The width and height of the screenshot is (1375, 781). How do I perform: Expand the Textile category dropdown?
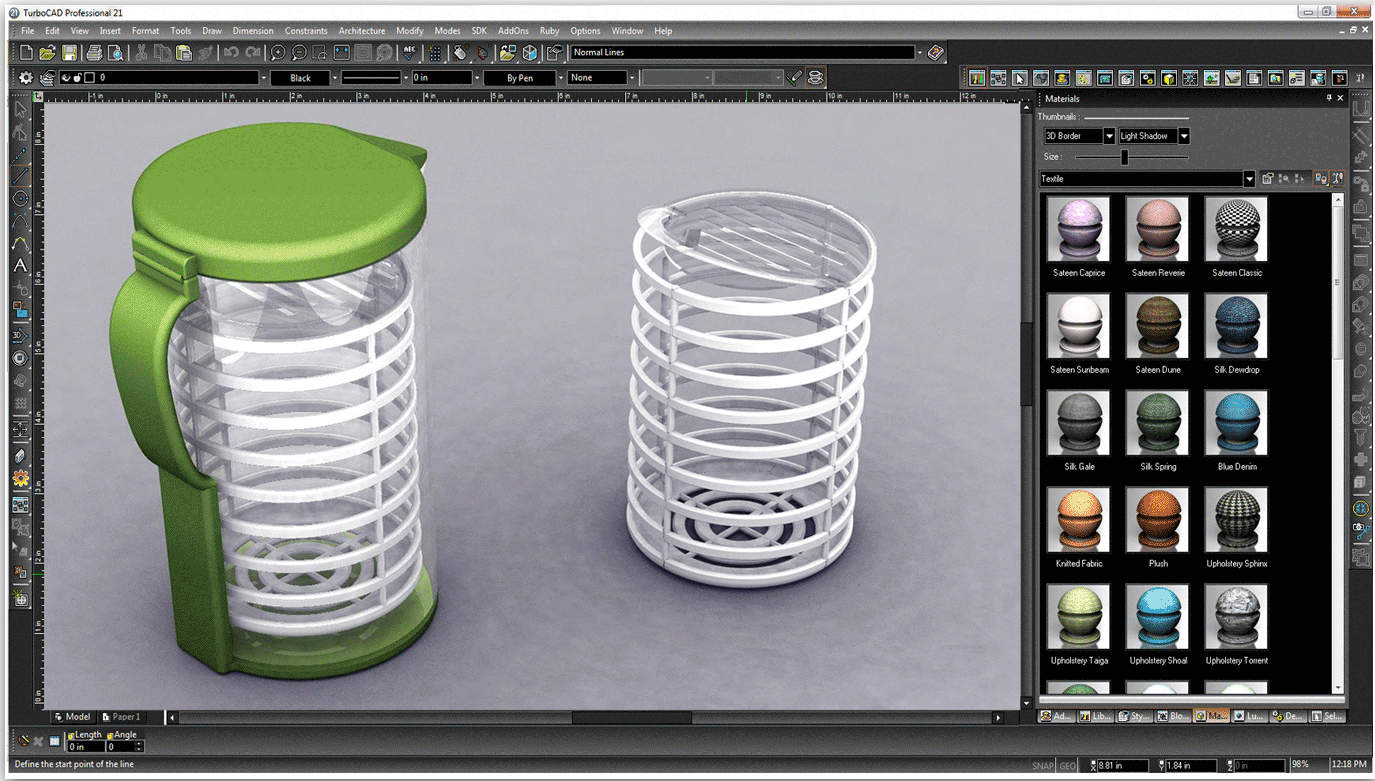click(1249, 179)
